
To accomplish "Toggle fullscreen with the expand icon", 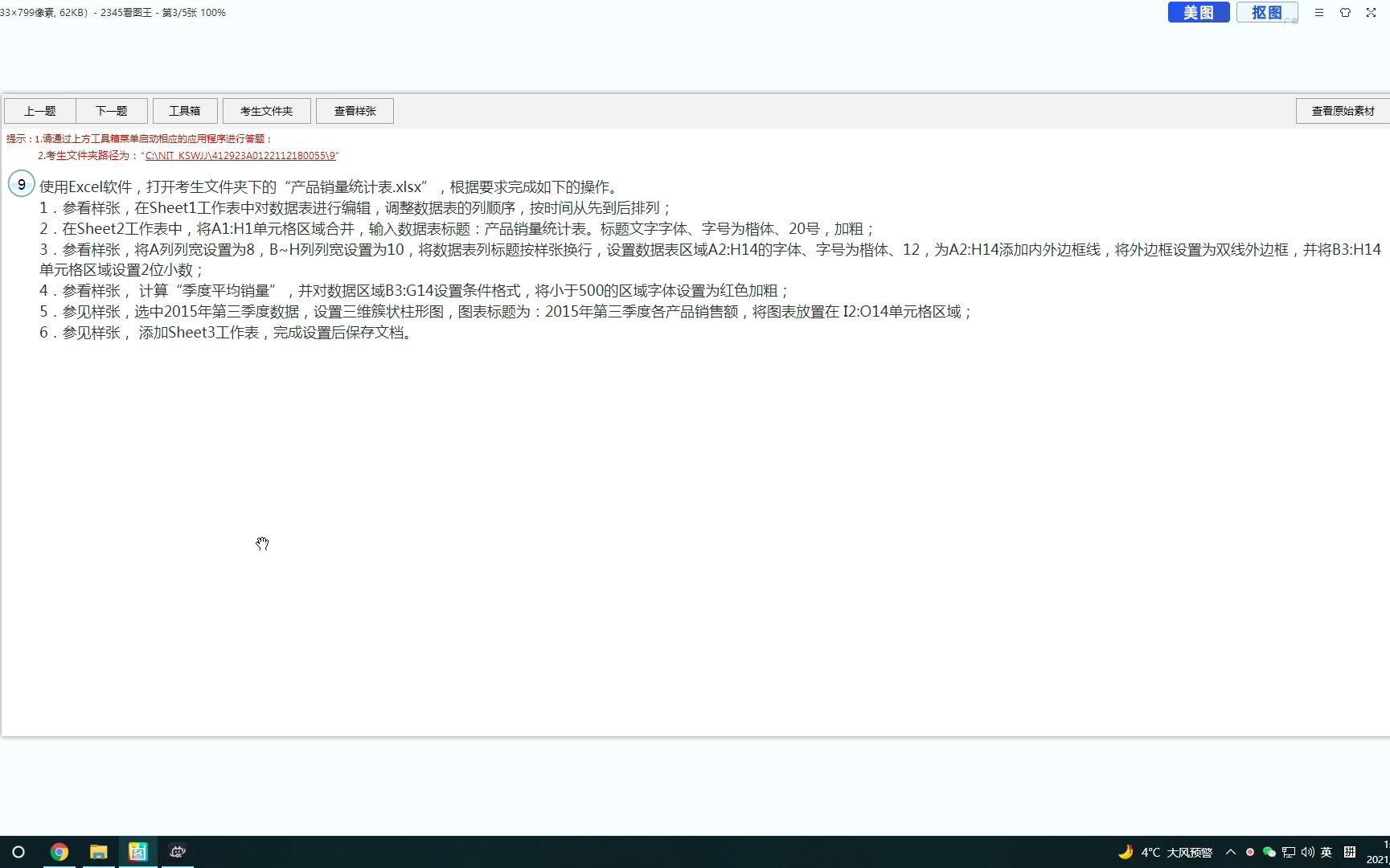I will (1371, 12).
